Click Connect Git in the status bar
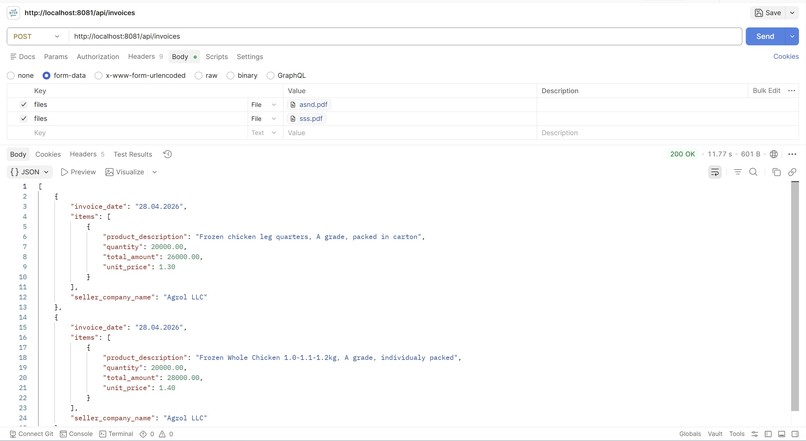 31,434
